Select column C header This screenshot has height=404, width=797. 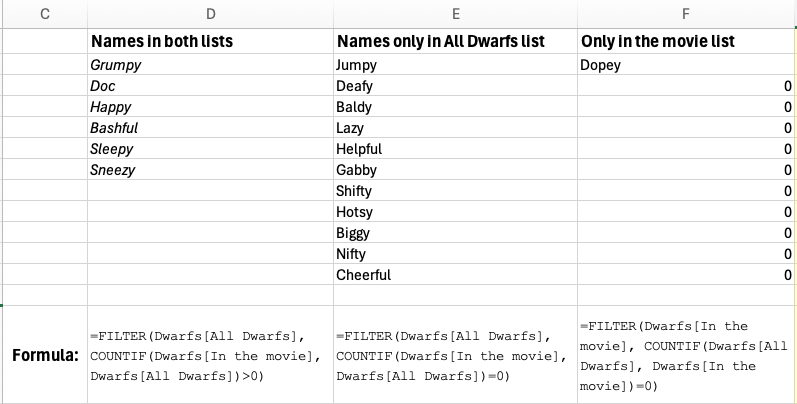45,13
